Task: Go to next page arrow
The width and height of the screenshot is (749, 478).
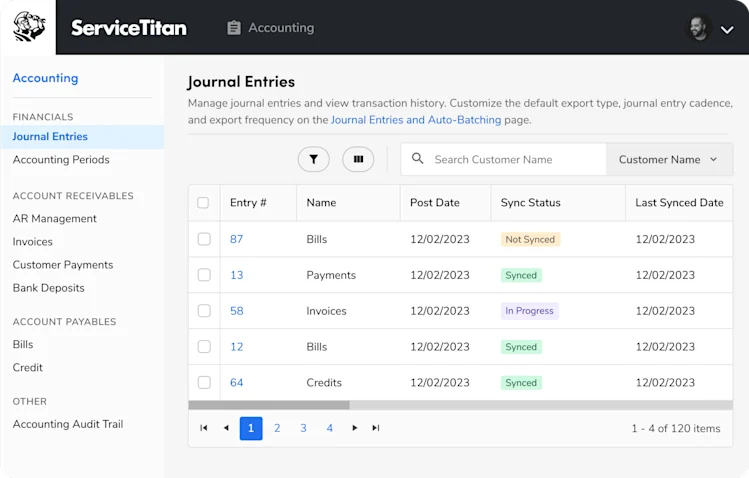Action: pyautogui.click(x=354, y=428)
